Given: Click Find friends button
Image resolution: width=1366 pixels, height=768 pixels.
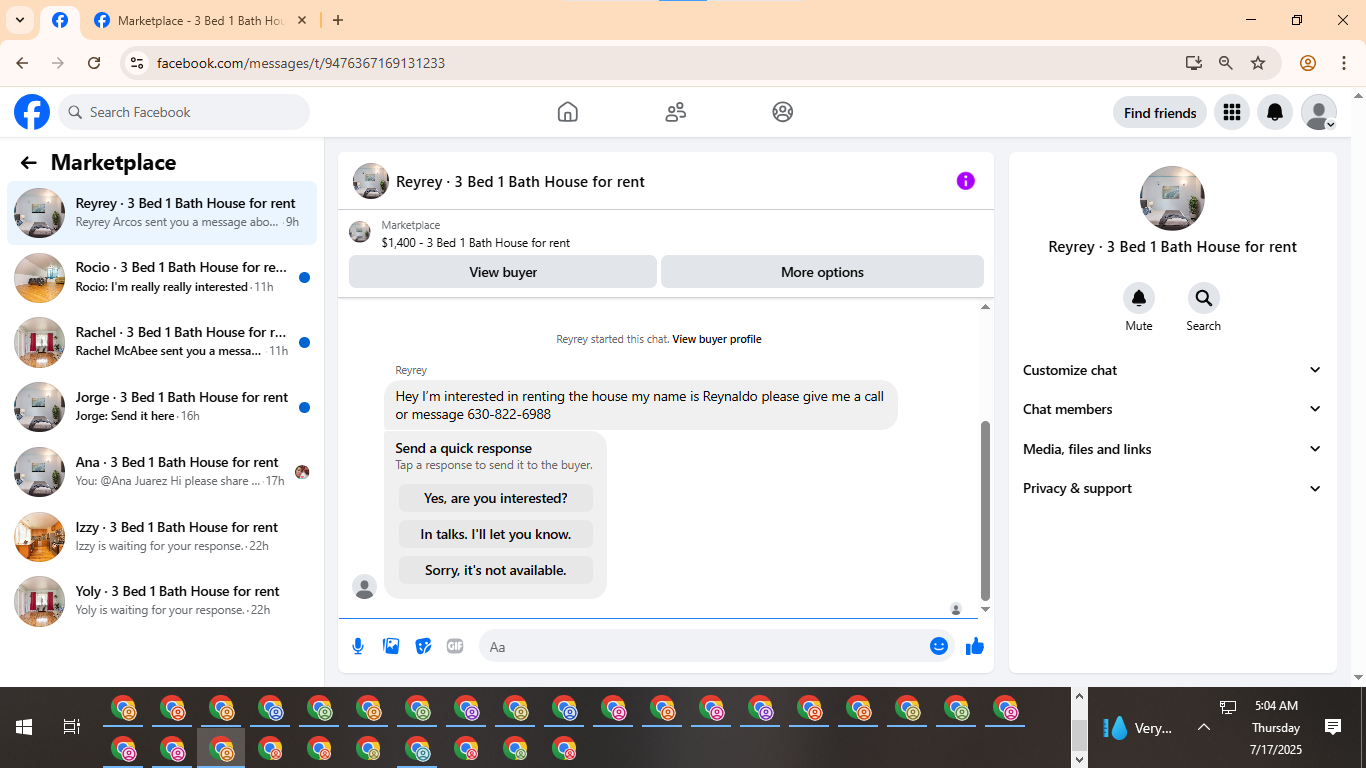Looking at the screenshot, I should coord(1160,113).
